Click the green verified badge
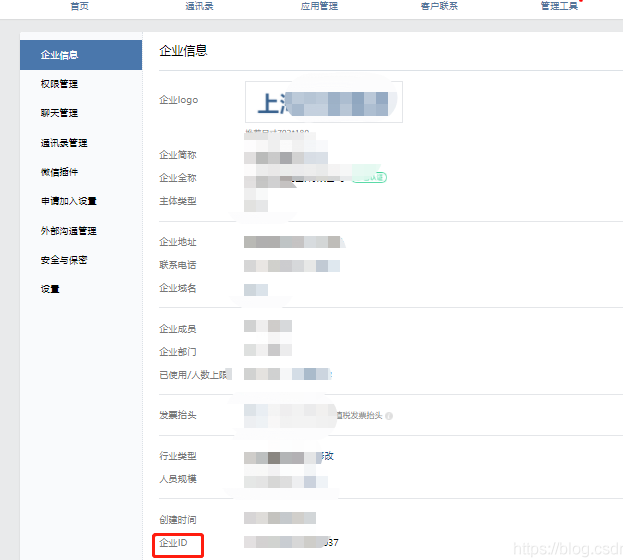 (x=370, y=177)
